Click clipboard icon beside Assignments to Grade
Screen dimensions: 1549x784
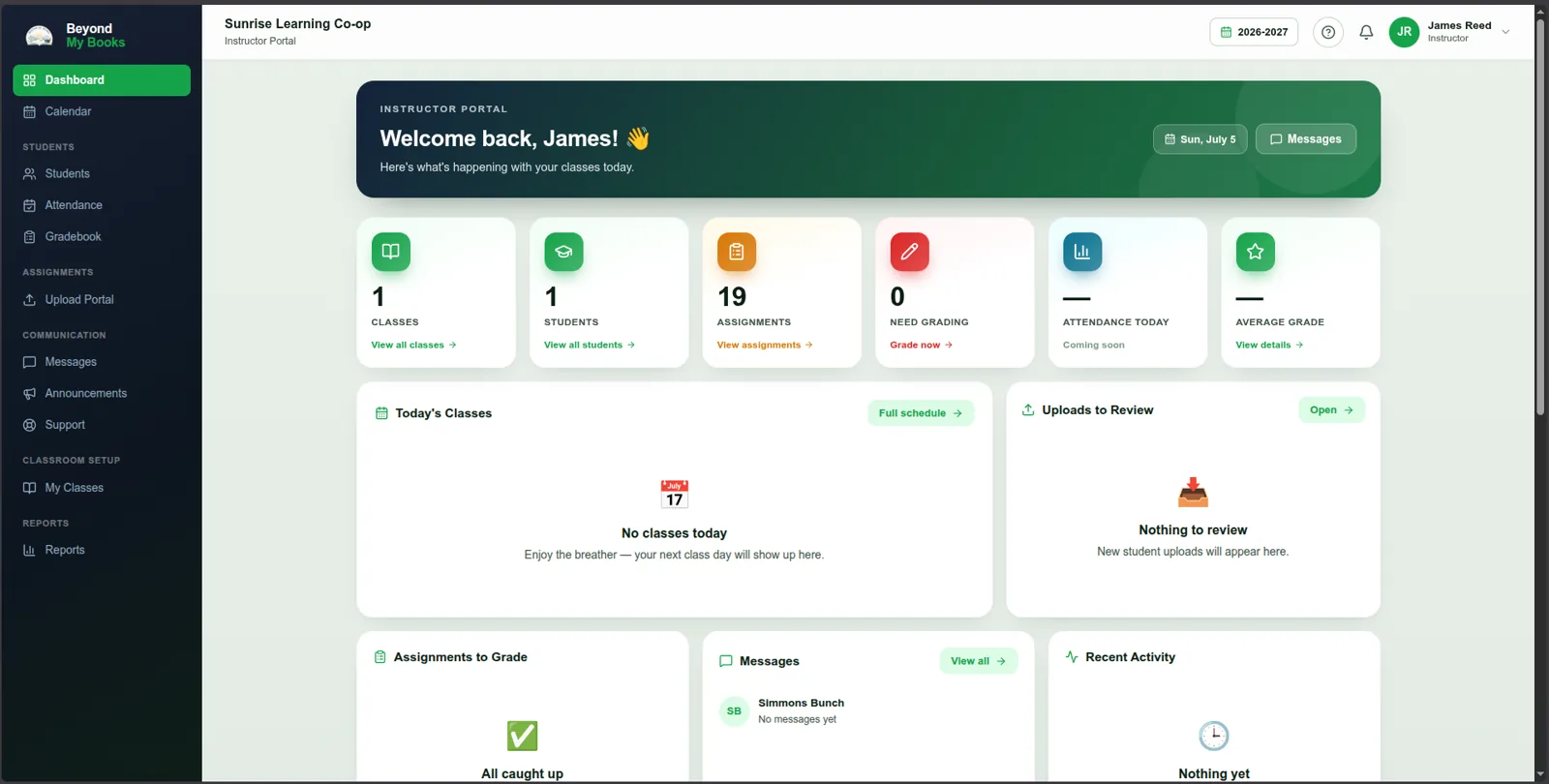click(380, 657)
